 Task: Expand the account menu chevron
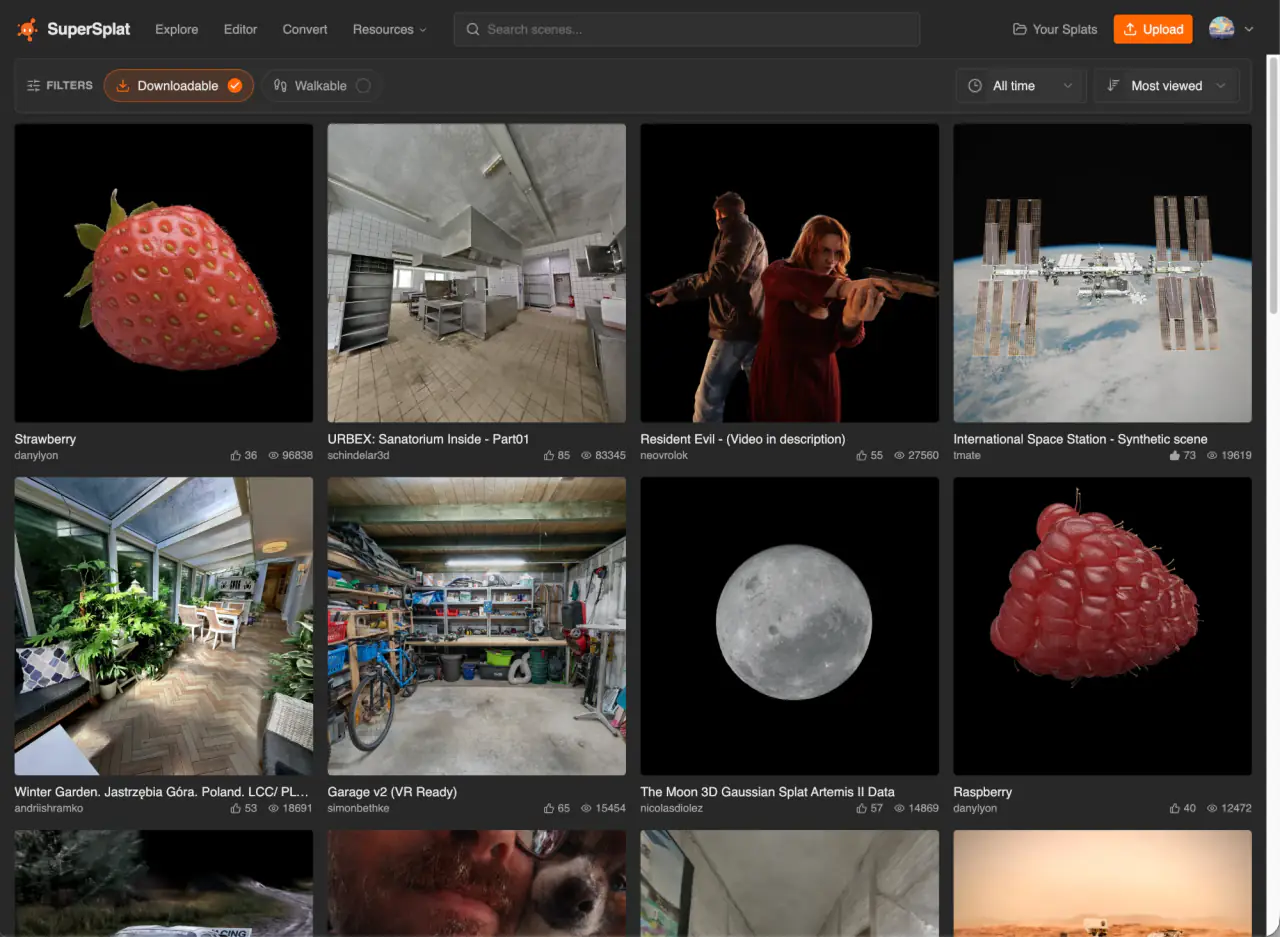[x=1249, y=30]
